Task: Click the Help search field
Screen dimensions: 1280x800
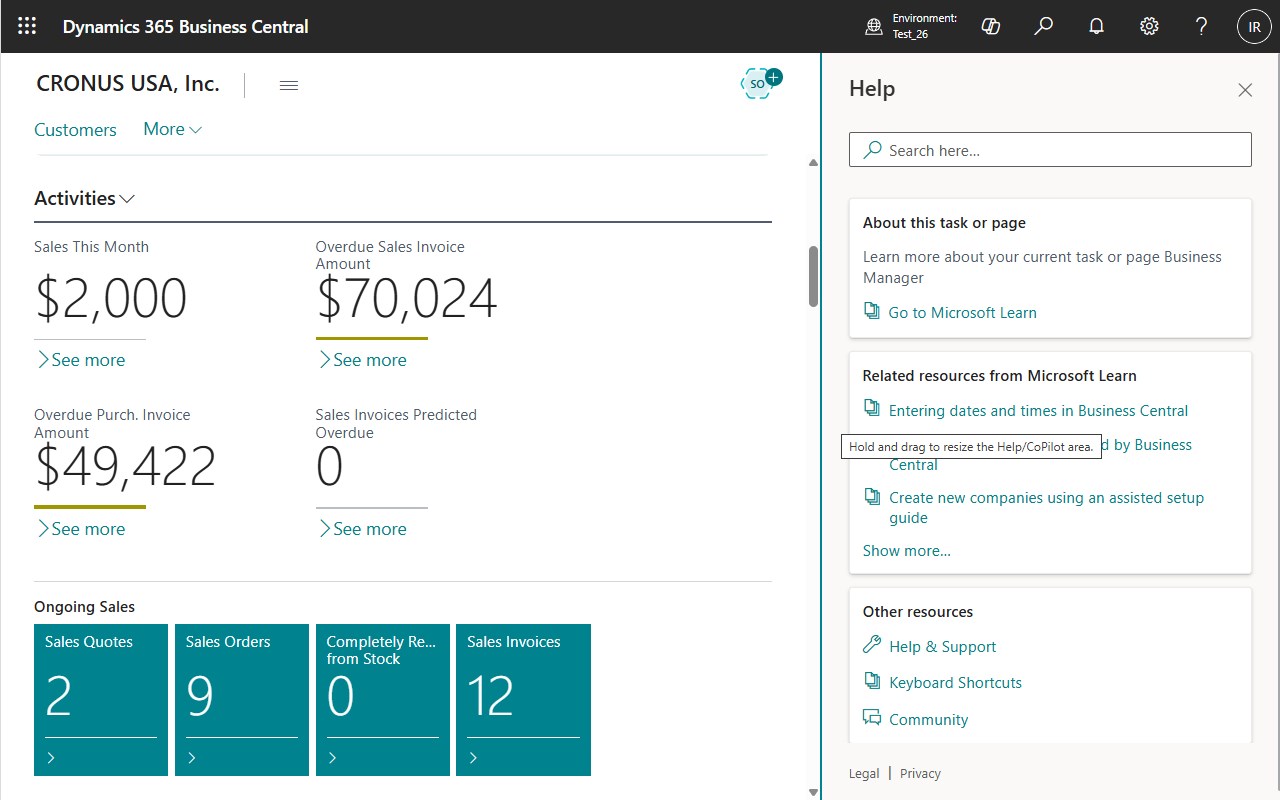Action: click(1050, 150)
